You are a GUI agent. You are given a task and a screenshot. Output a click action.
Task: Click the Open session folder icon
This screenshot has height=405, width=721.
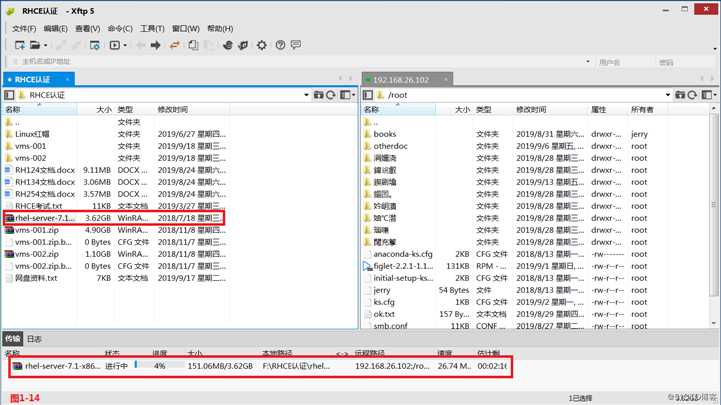click(x=35, y=45)
